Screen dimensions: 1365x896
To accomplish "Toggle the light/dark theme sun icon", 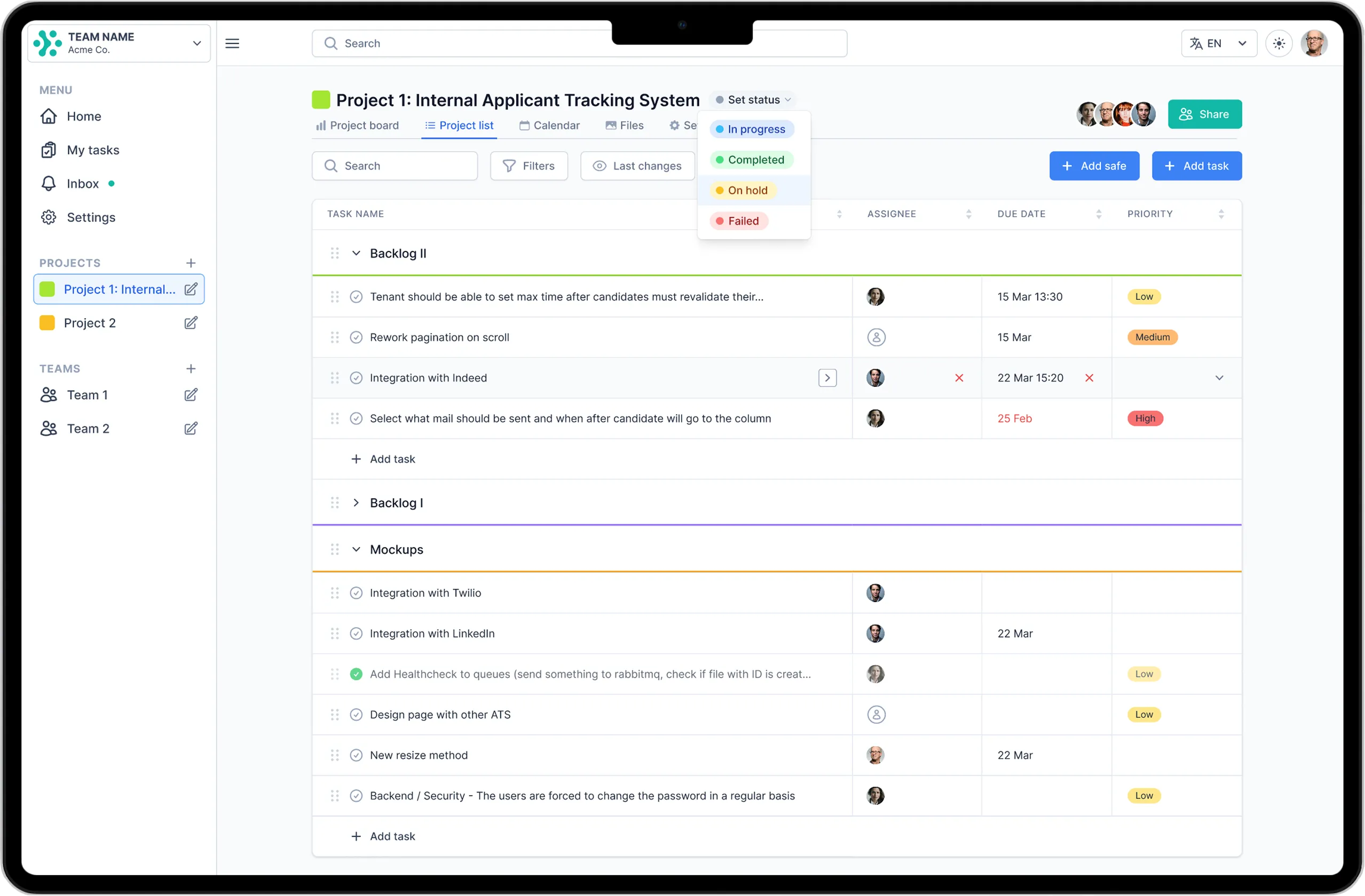I will click(1279, 44).
